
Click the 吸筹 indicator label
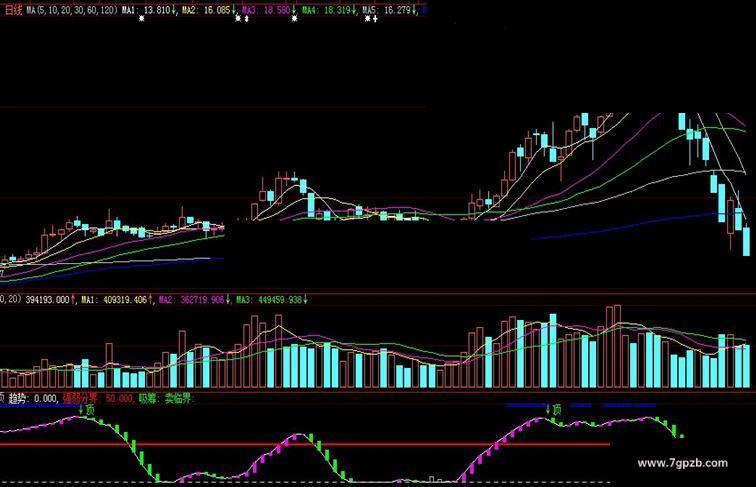pyautogui.click(x=149, y=399)
